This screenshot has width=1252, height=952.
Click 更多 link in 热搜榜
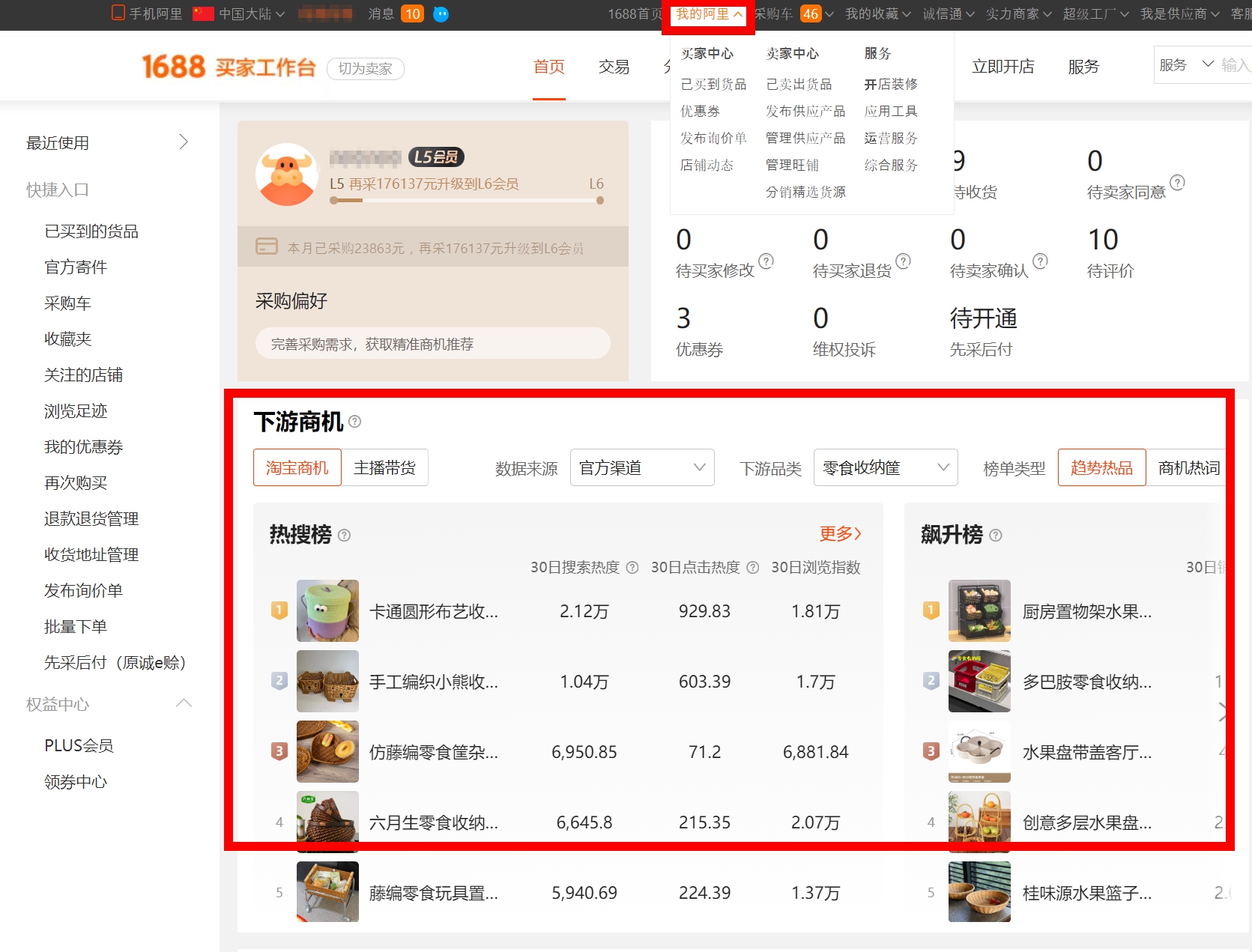tap(841, 533)
